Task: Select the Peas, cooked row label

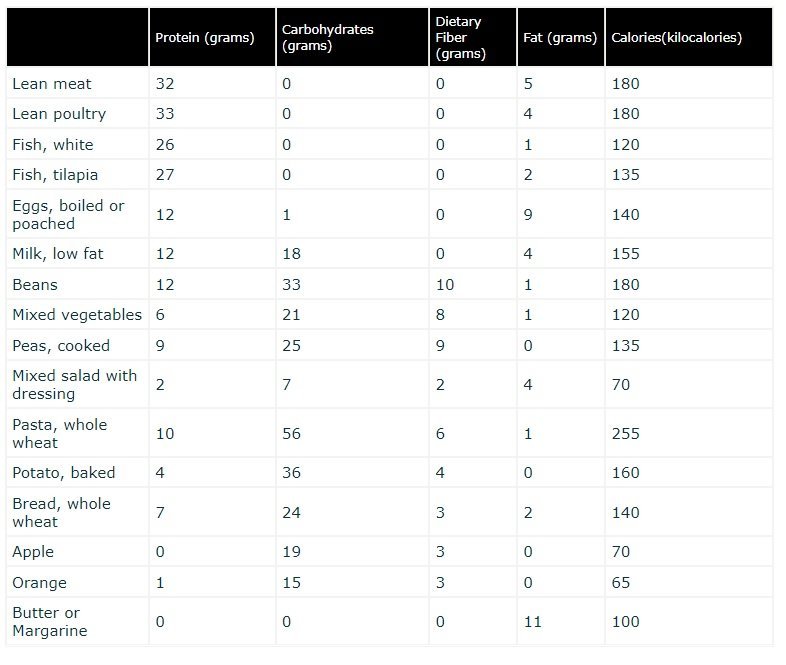Action: (61, 345)
